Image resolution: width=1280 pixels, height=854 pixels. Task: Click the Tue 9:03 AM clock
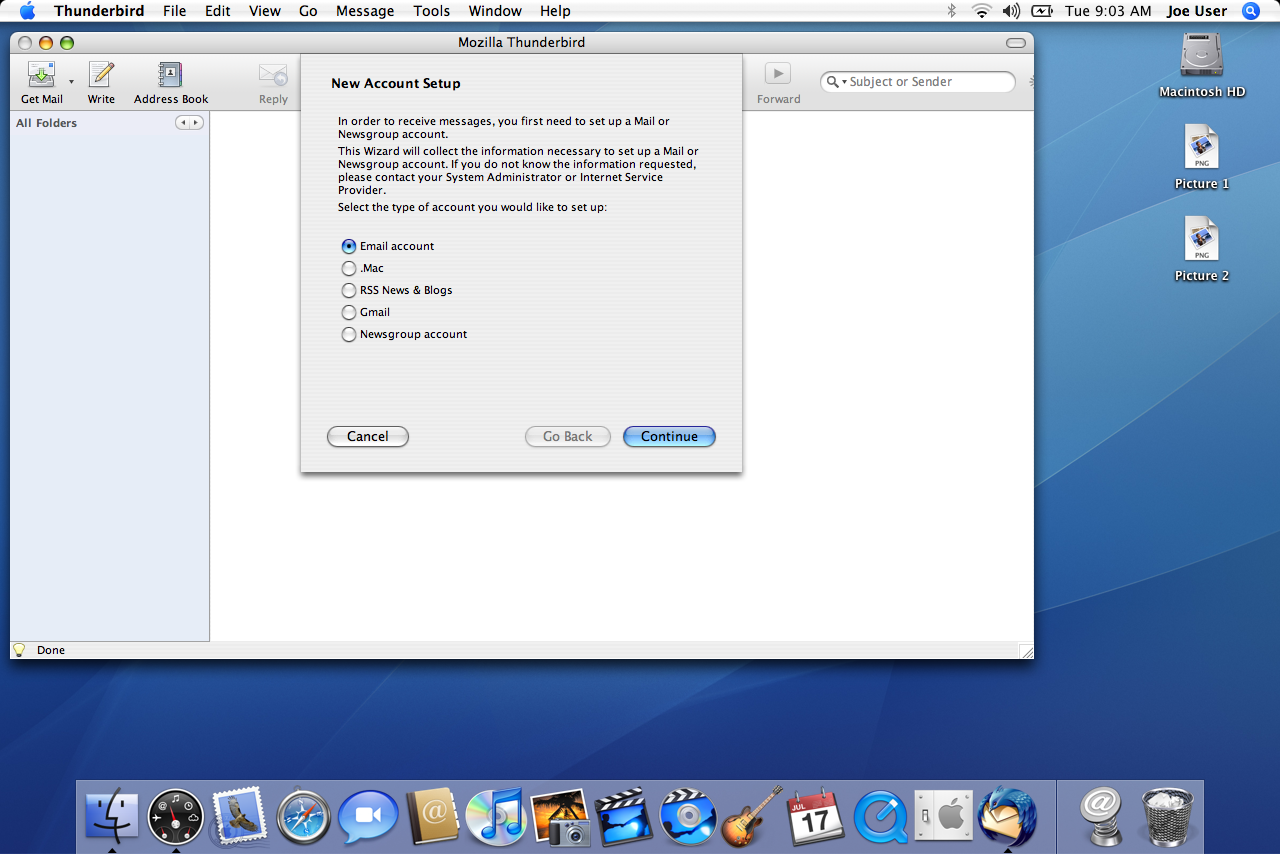(1109, 11)
